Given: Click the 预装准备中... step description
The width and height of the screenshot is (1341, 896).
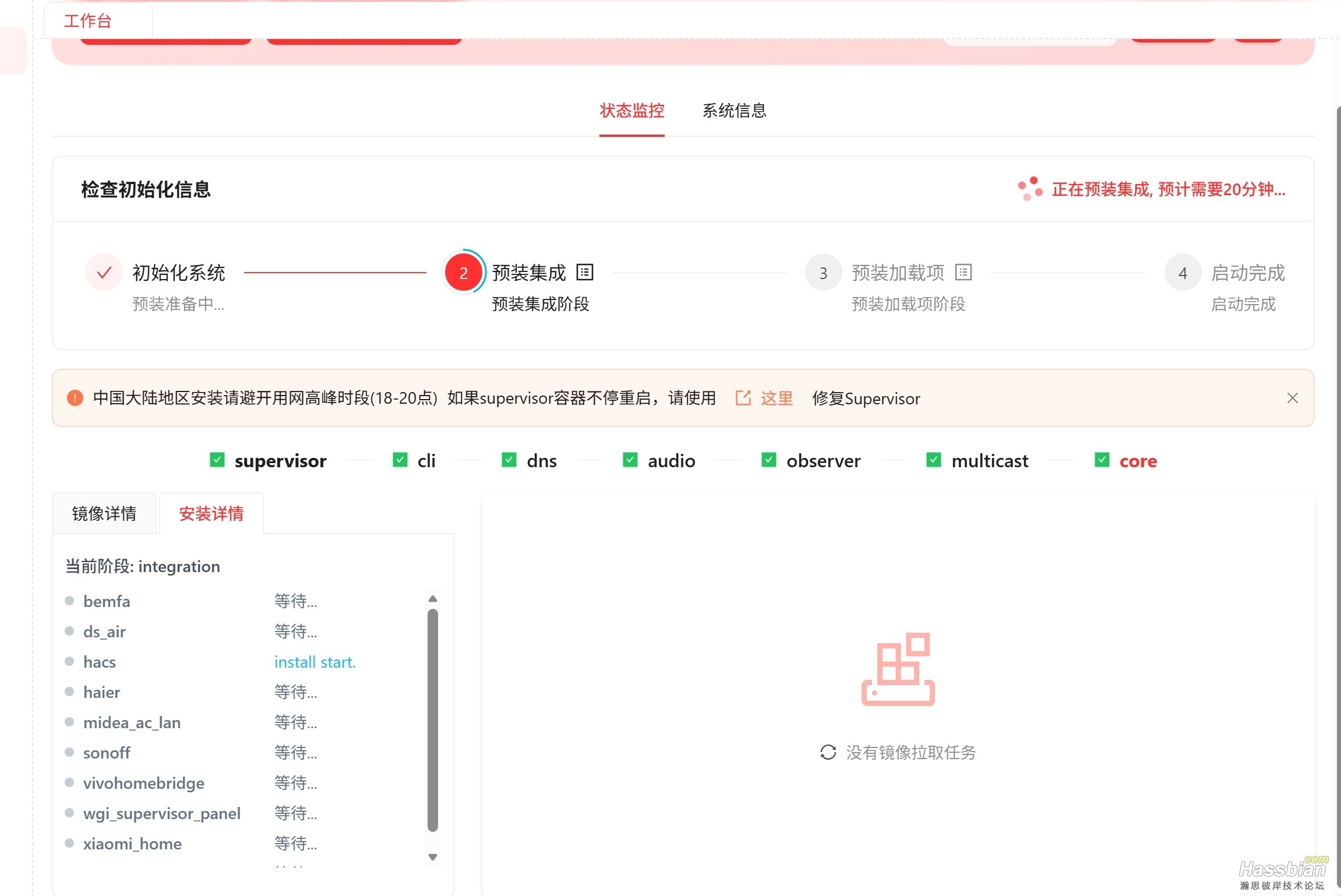Looking at the screenshot, I should (178, 304).
